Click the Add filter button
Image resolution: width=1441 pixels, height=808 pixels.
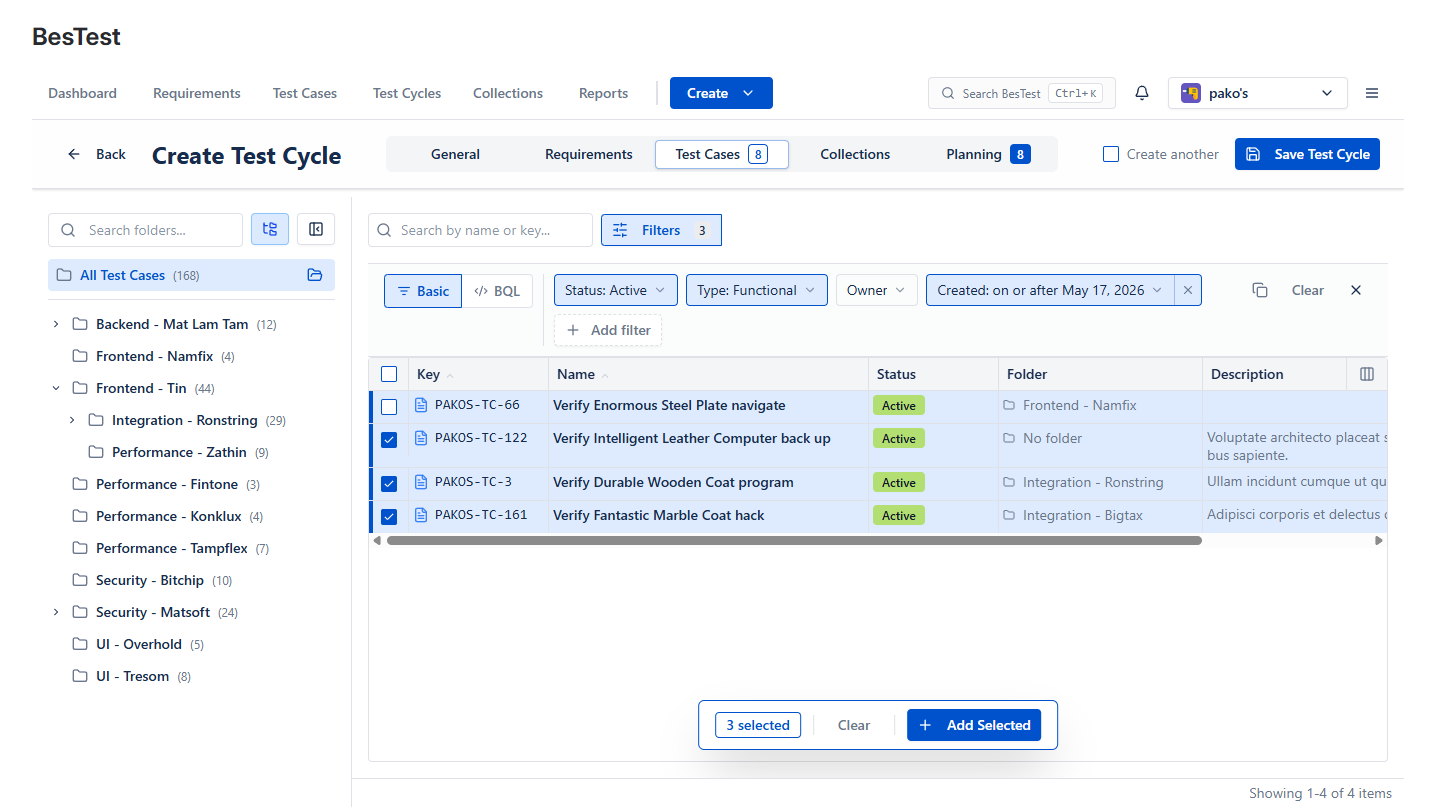click(608, 330)
